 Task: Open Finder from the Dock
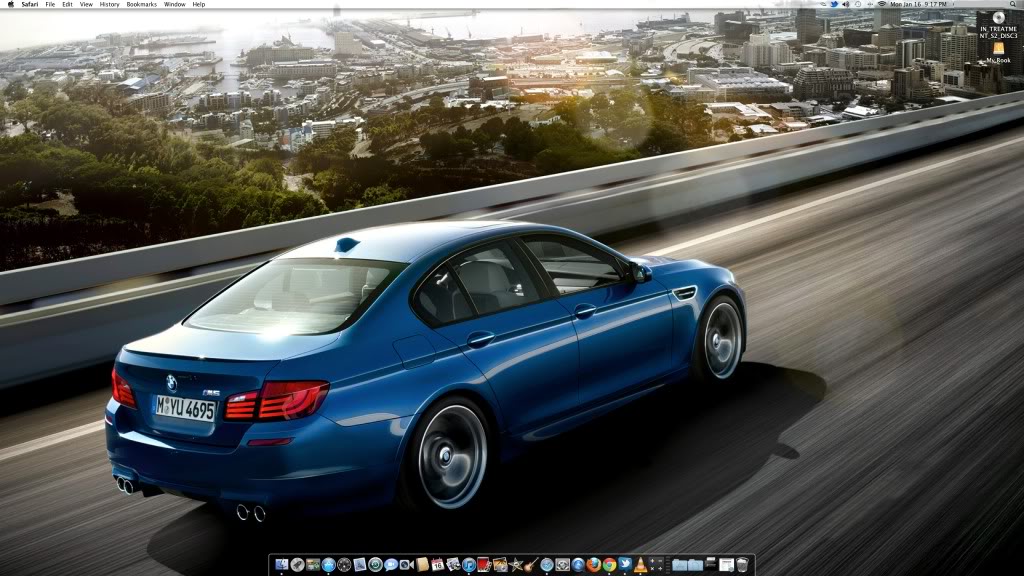281,564
